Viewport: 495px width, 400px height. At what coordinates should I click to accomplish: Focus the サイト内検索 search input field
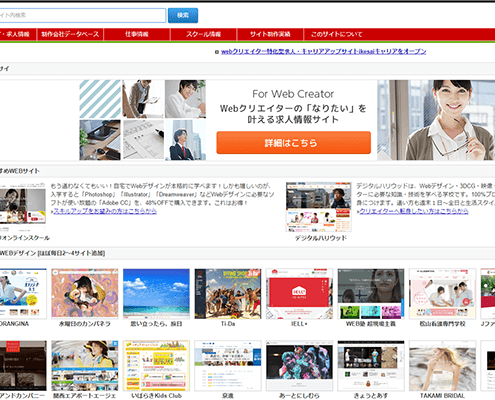coord(82,15)
